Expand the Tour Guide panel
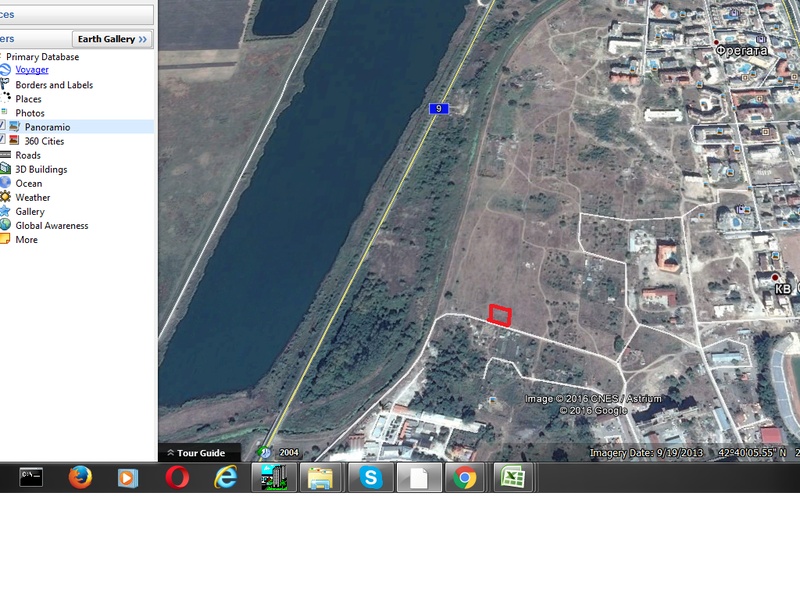The height and width of the screenshot is (600, 800). coord(196,453)
